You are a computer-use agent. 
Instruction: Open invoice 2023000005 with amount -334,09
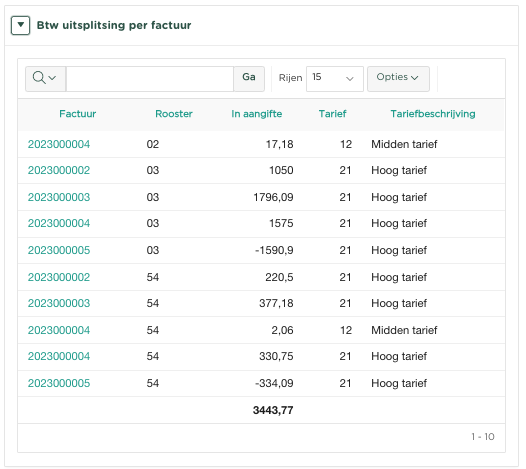pos(59,383)
